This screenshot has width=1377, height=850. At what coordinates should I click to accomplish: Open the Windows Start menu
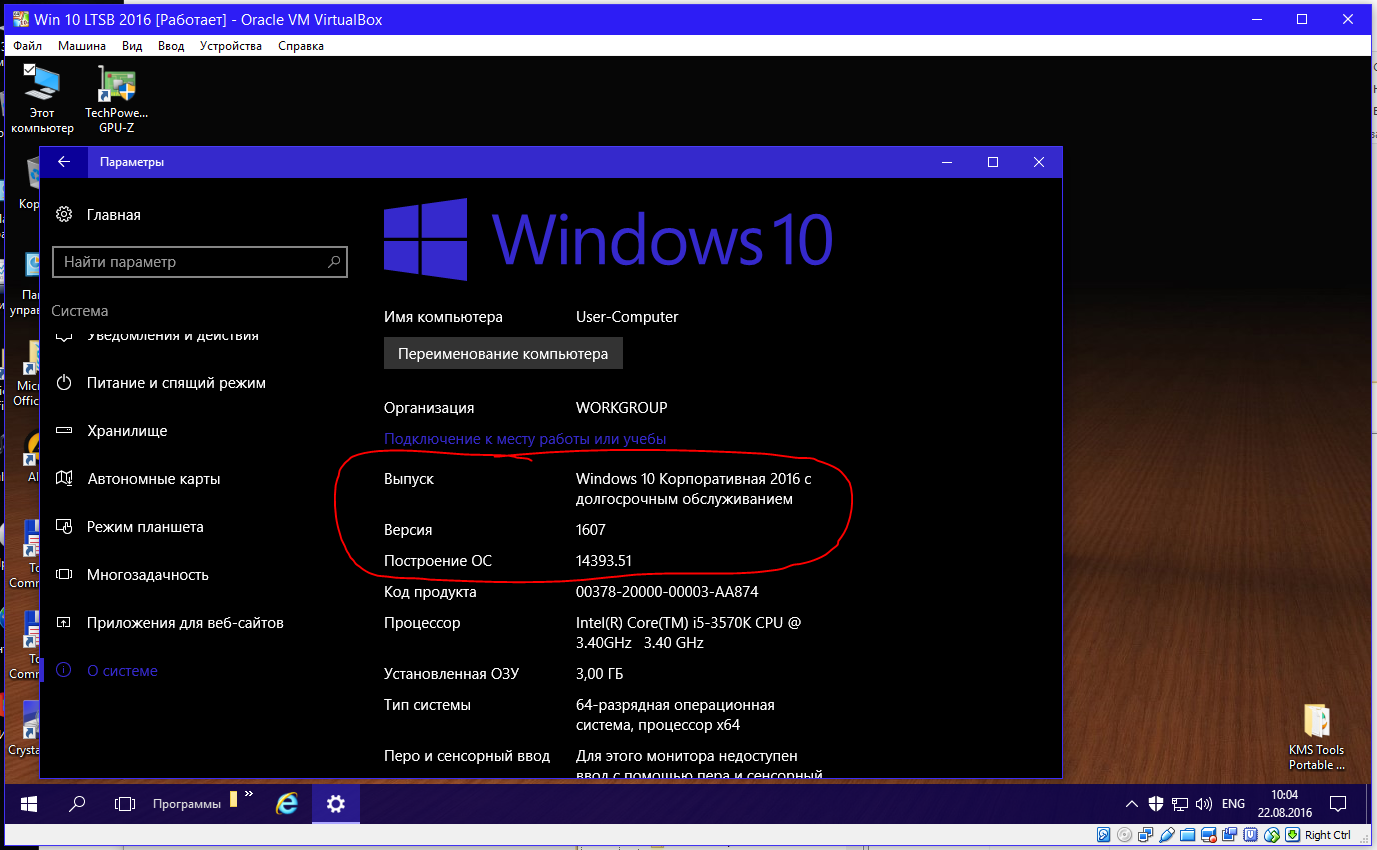(x=28, y=803)
